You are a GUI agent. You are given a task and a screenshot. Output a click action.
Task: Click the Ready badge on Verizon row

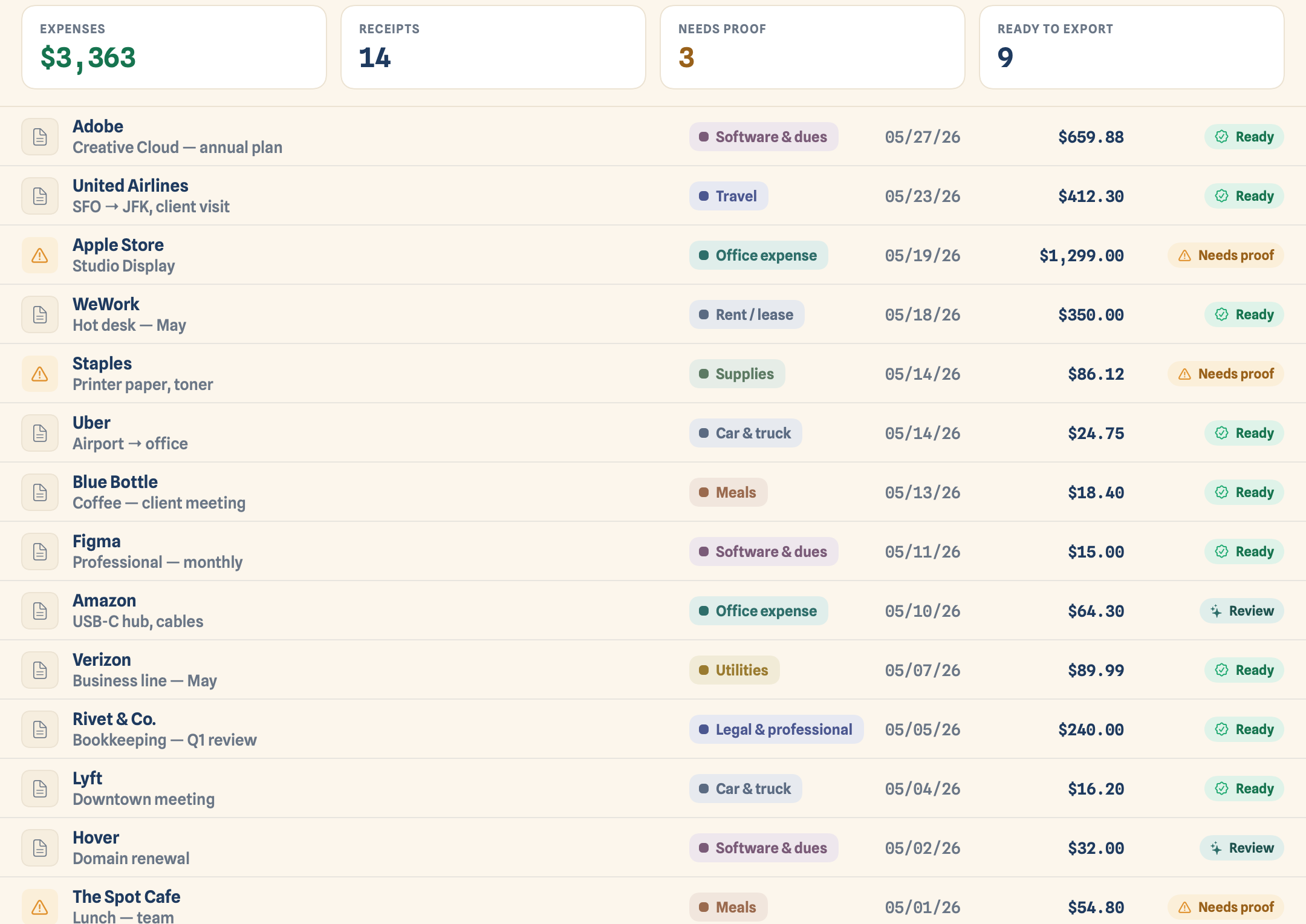coord(1244,670)
